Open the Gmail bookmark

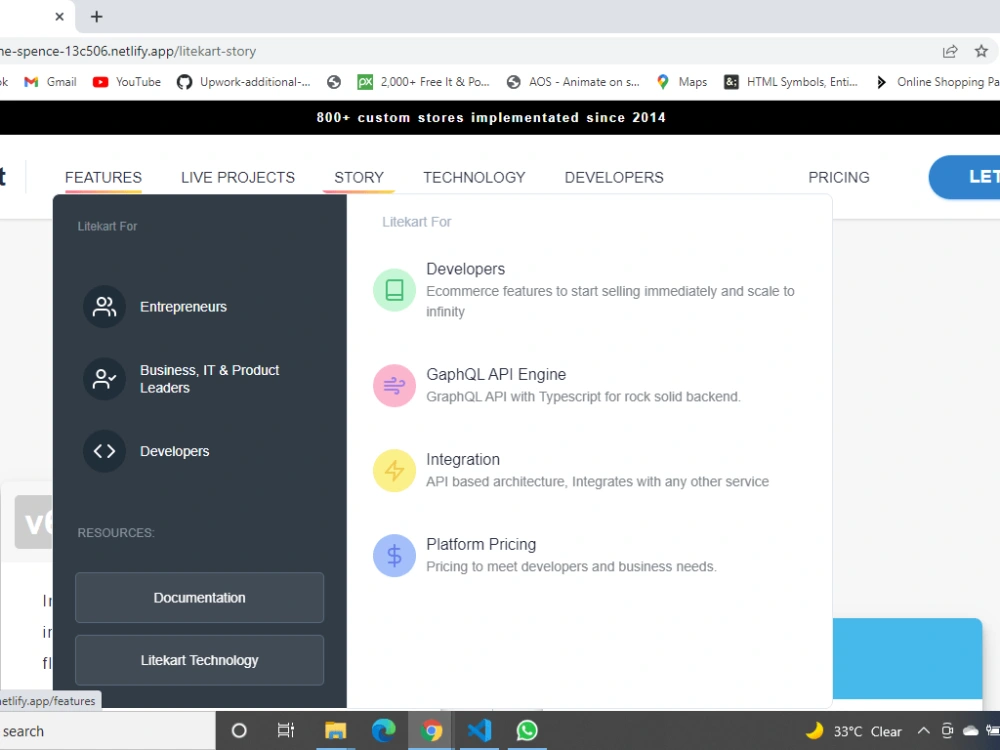pyautogui.click(x=50, y=82)
